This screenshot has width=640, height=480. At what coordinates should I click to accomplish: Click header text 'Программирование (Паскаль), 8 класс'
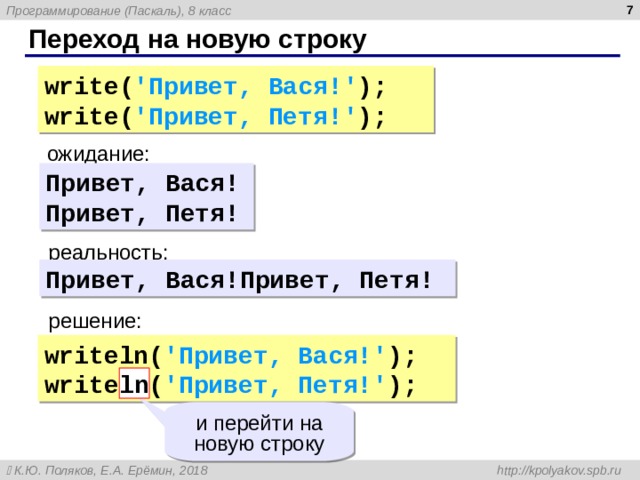tap(119, 11)
